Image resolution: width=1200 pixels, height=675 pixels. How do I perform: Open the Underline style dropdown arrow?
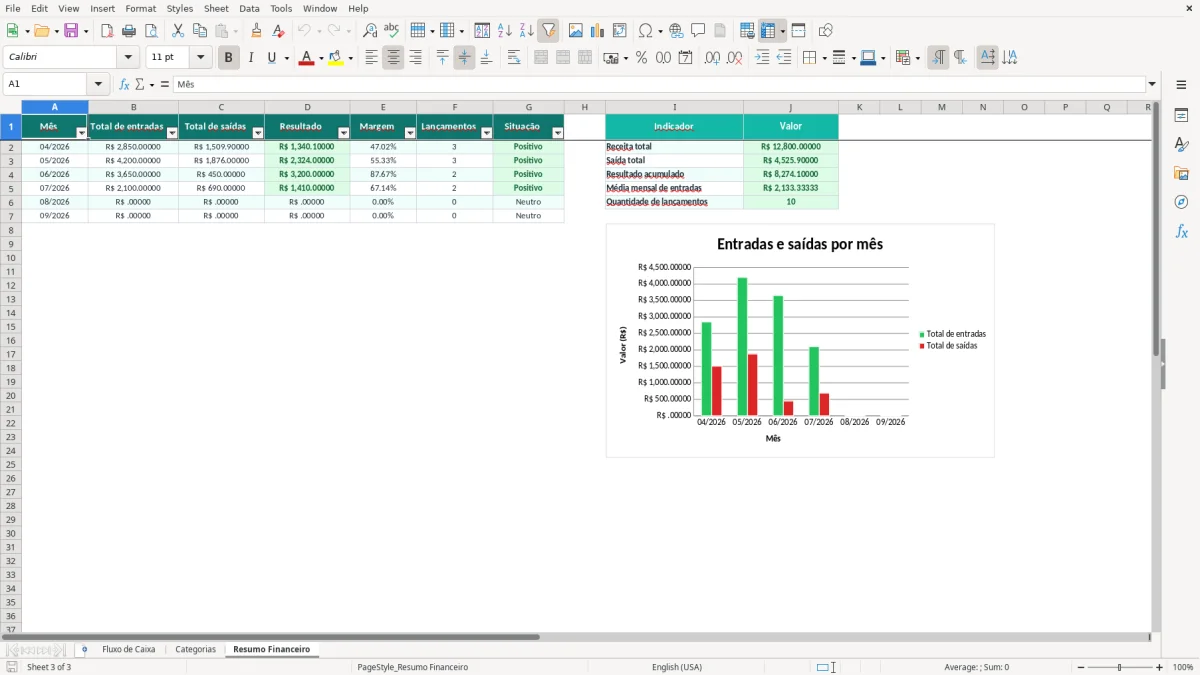(287, 58)
